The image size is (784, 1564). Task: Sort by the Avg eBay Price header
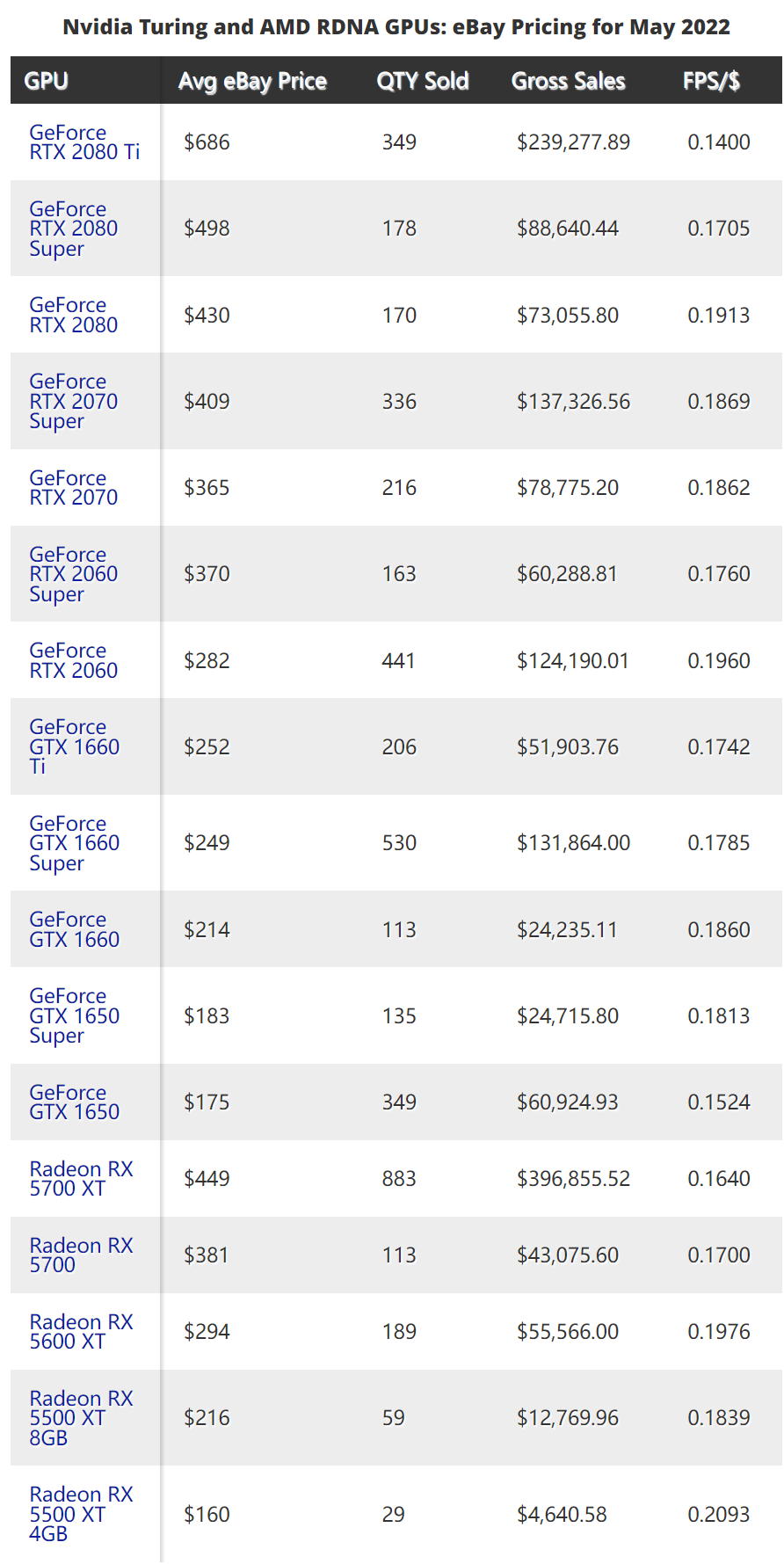click(252, 81)
